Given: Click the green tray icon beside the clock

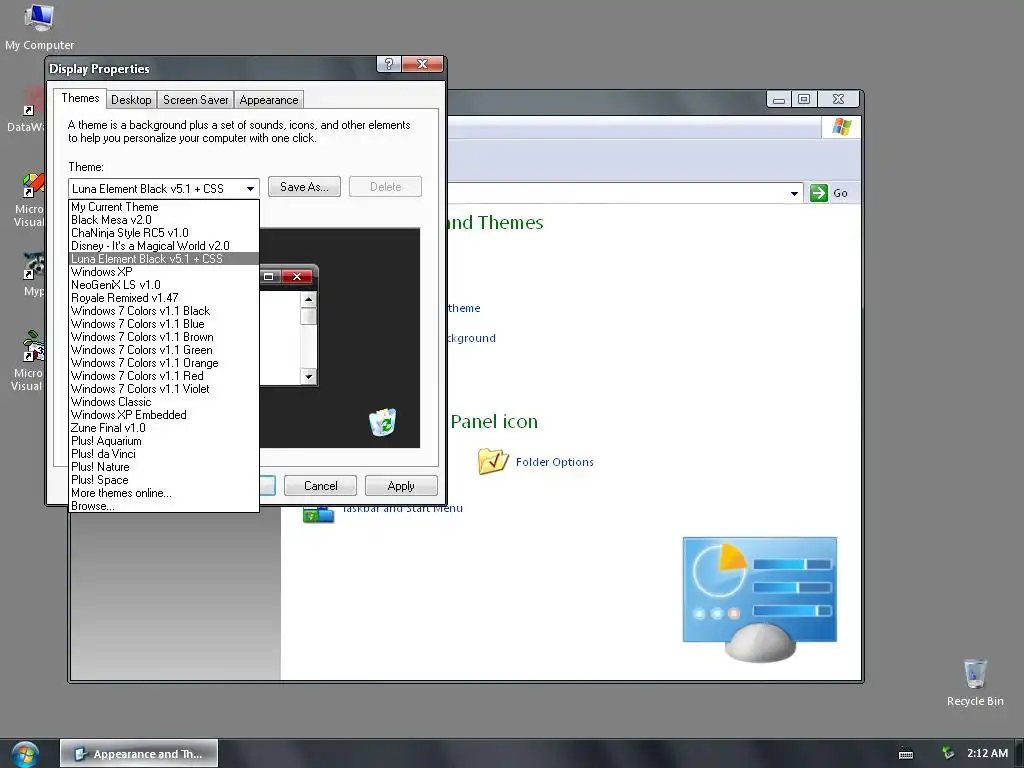Looking at the screenshot, I should pyautogui.click(x=948, y=753).
